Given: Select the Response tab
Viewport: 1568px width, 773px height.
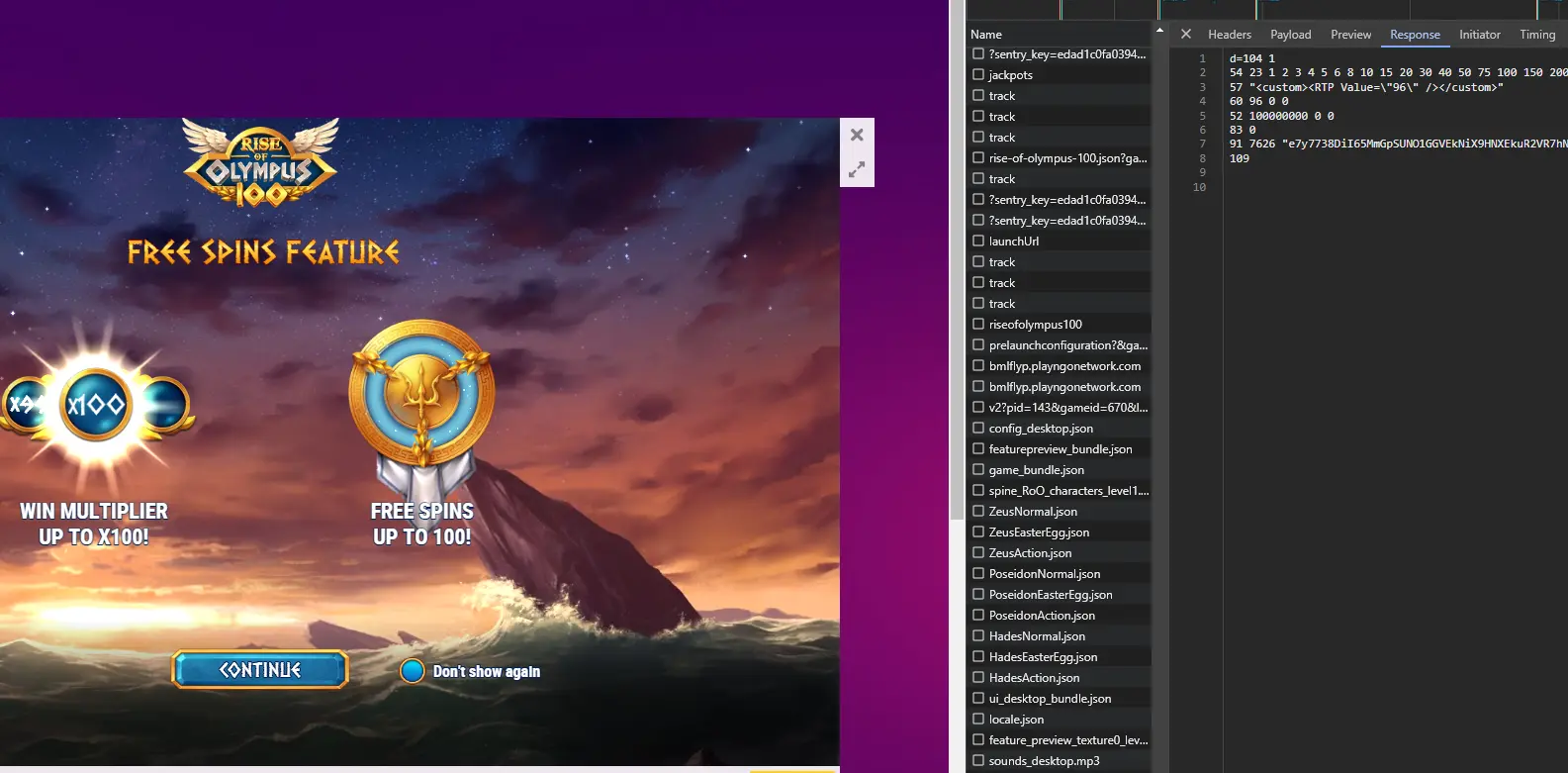Looking at the screenshot, I should coord(1415,35).
